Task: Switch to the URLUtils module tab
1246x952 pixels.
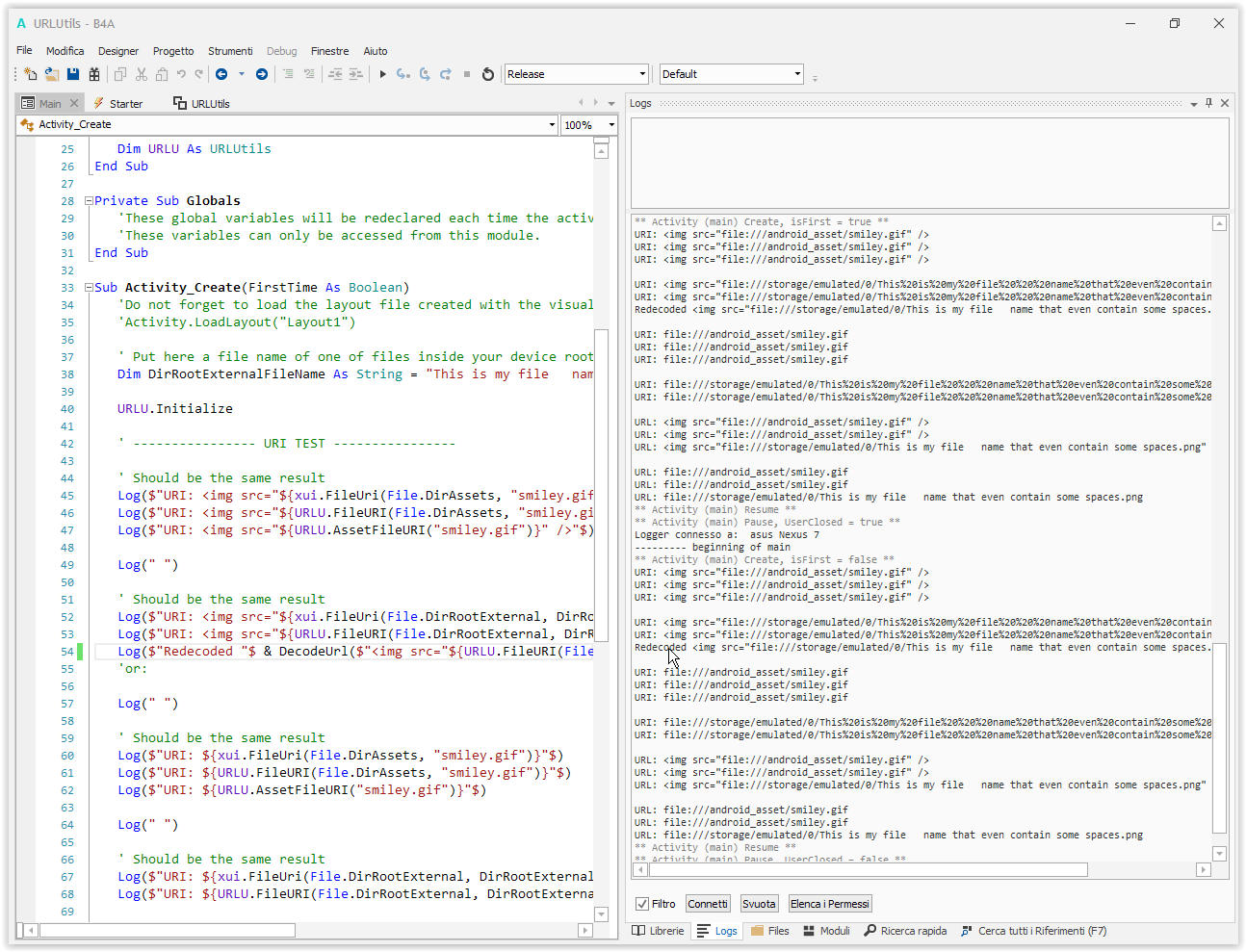Action: pos(202,103)
